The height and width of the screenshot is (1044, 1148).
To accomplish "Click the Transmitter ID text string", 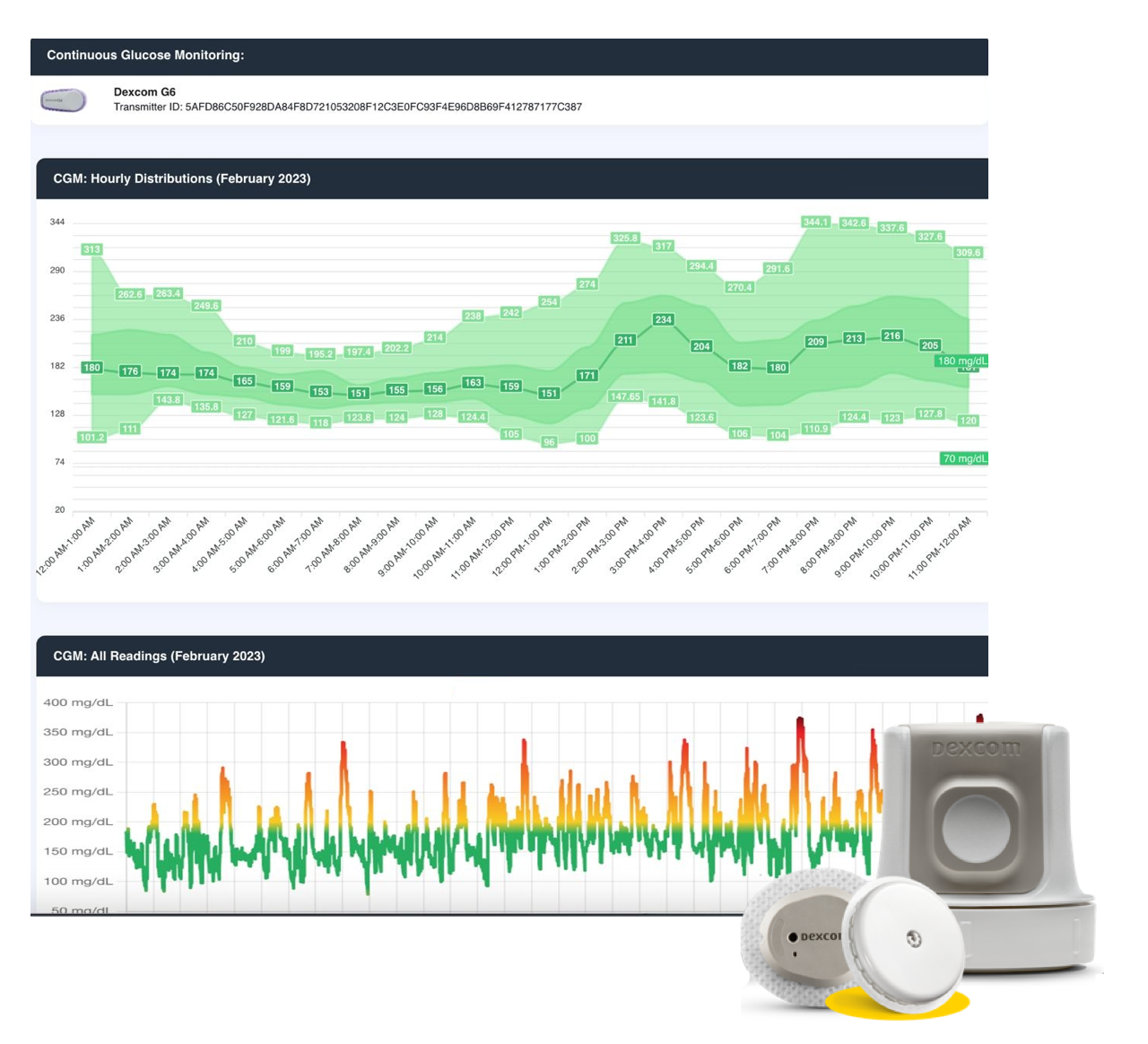I will 347,107.
